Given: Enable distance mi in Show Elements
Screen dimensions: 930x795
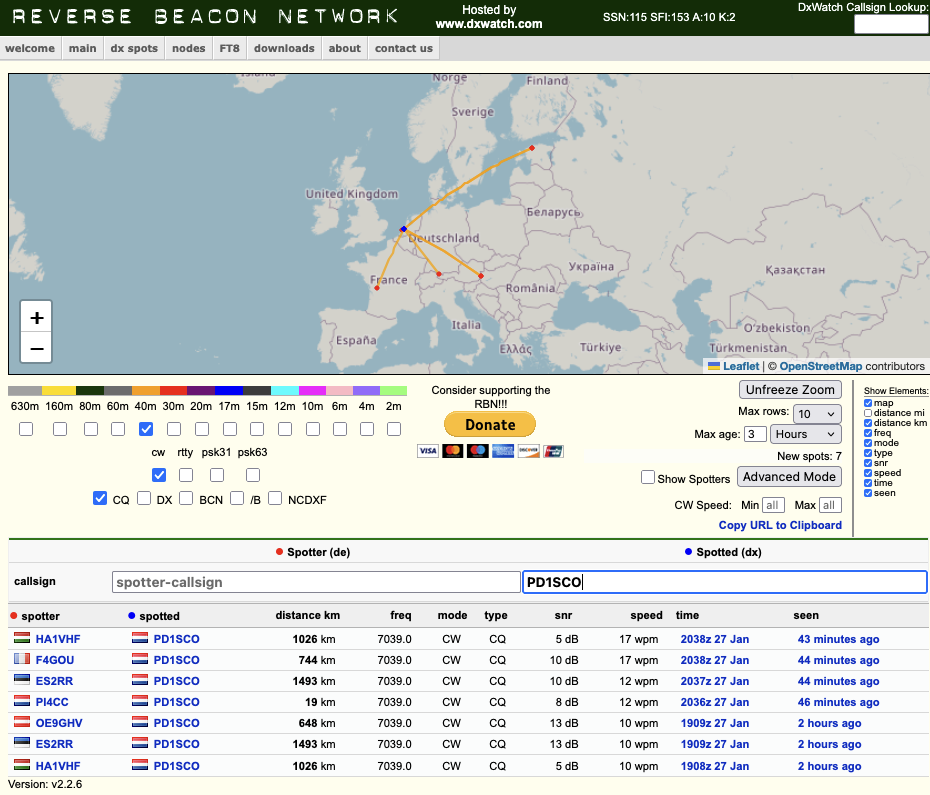Looking at the screenshot, I should click(868, 413).
